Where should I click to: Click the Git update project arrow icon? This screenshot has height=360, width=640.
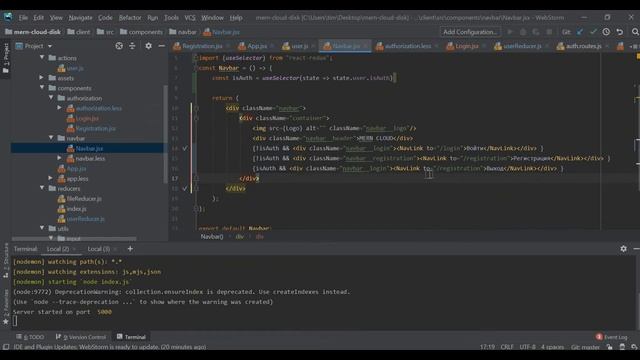580,32
